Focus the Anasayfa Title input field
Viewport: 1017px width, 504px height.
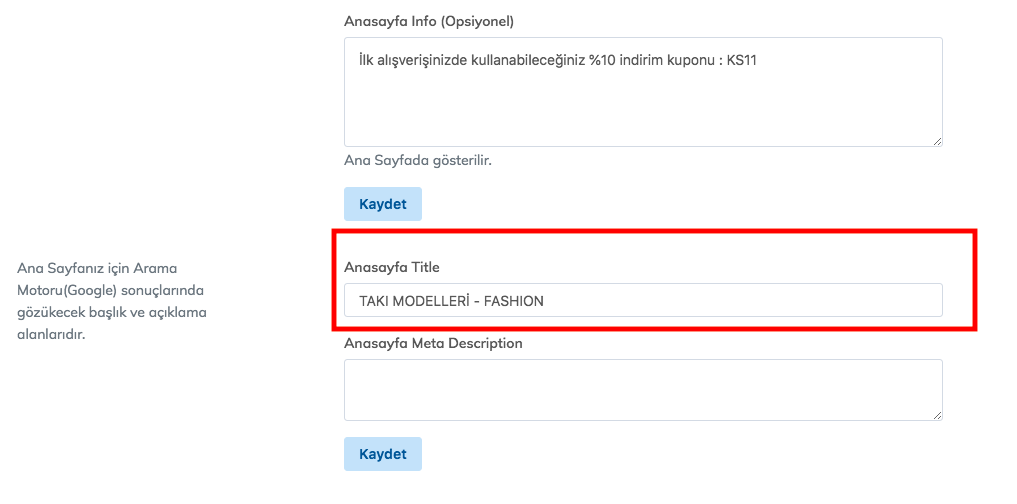click(x=642, y=300)
